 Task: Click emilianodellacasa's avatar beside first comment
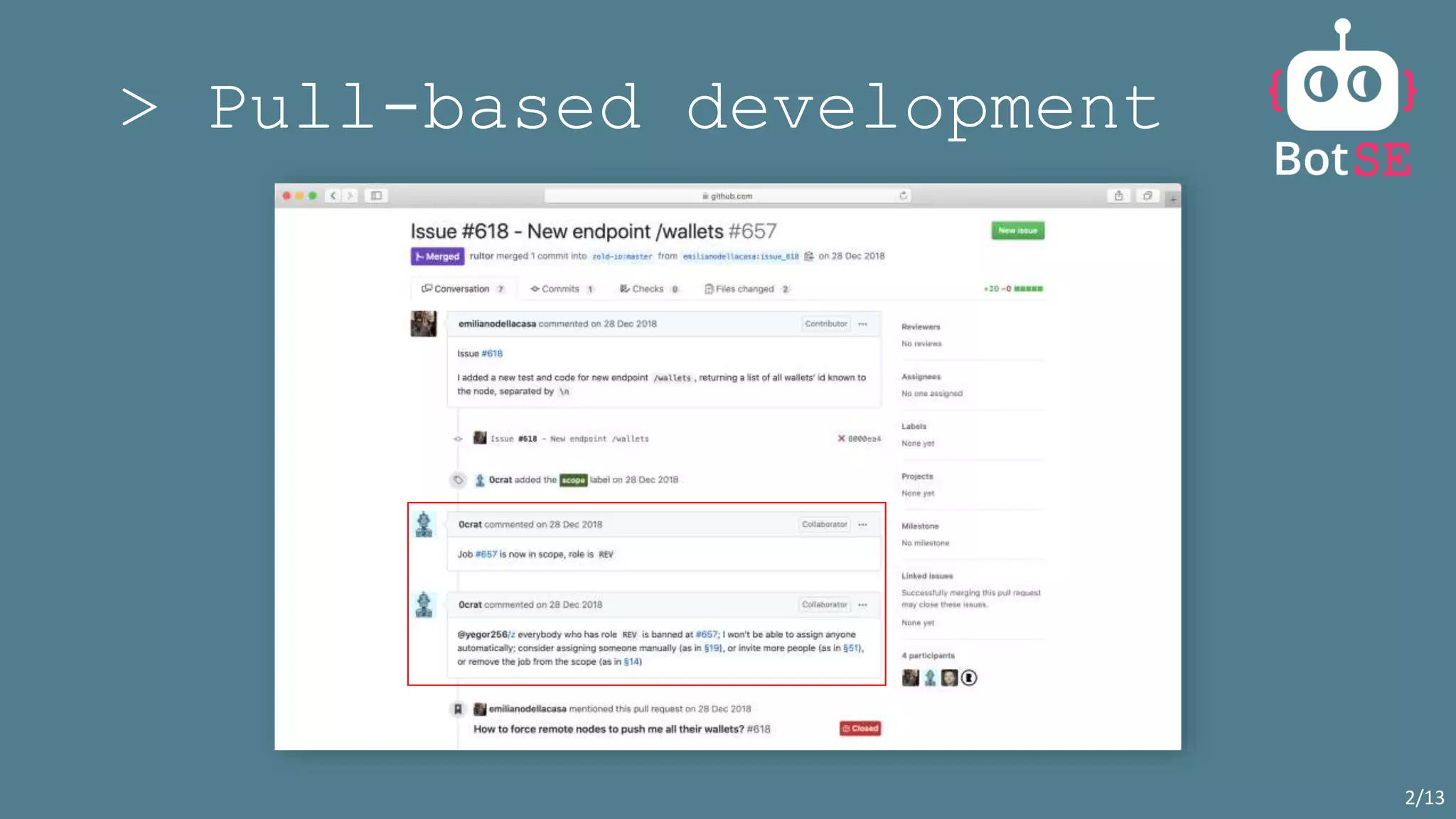click(424, 323)
